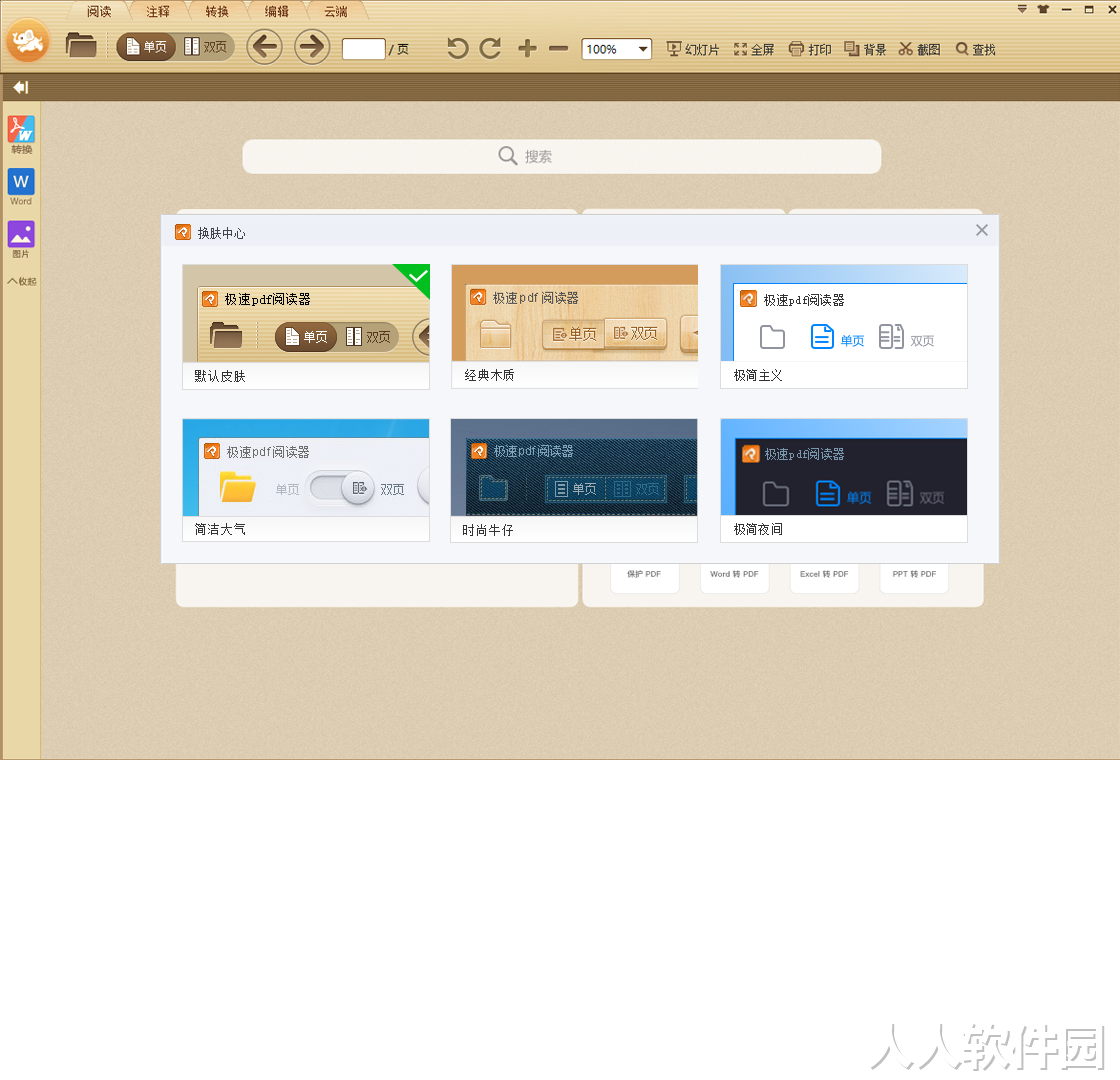Click the page number input box
The height and width of the screenshot is (1080, 1120).
click(x=364, y=49)
